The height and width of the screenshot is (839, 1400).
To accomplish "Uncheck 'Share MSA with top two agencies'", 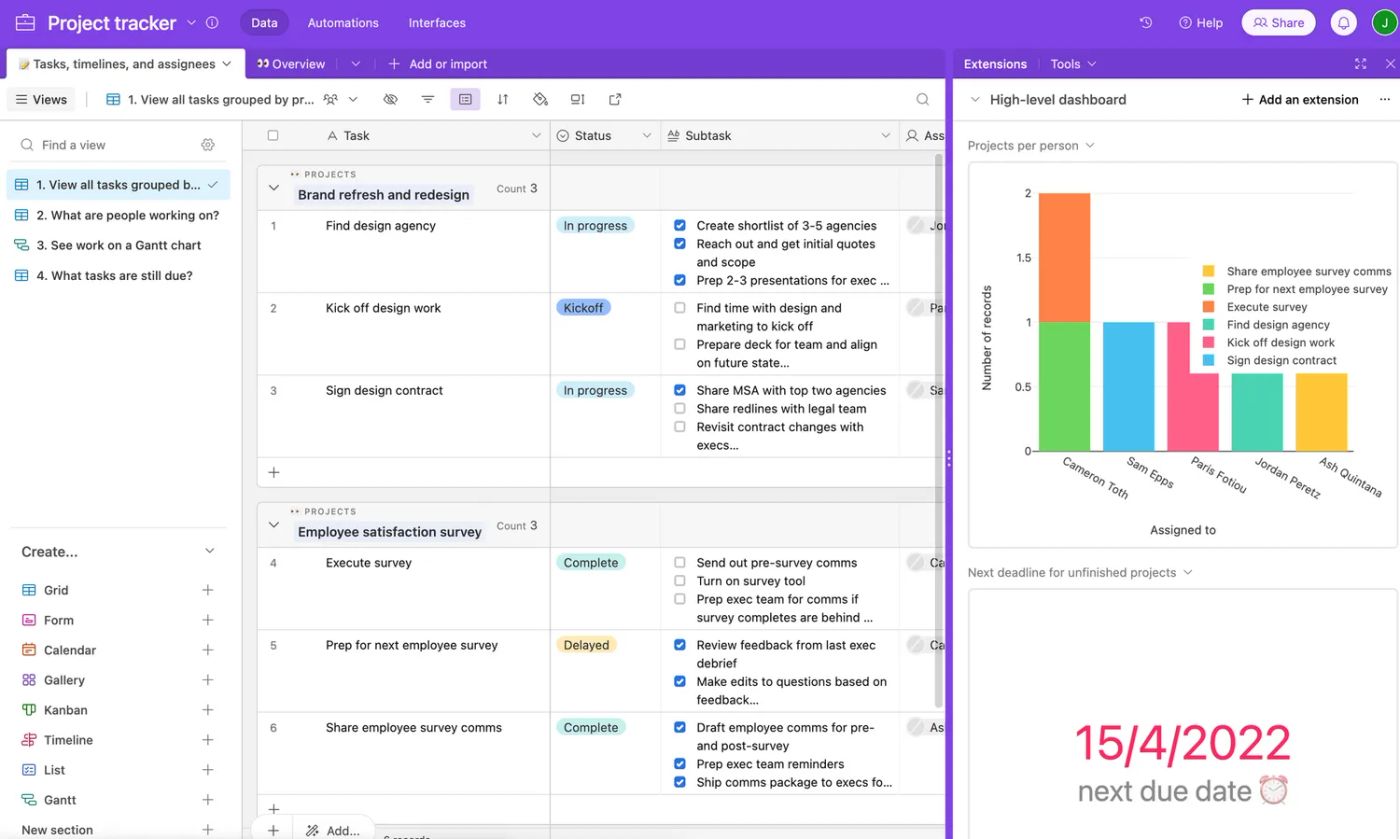I will pos(680,390).
